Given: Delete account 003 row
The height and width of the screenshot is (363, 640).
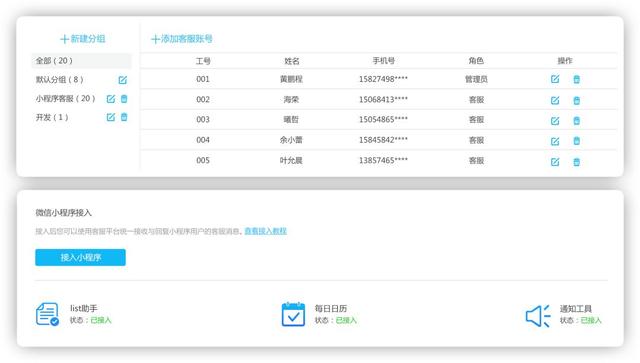Looking at the screenshot, I should tap(576, 120).
